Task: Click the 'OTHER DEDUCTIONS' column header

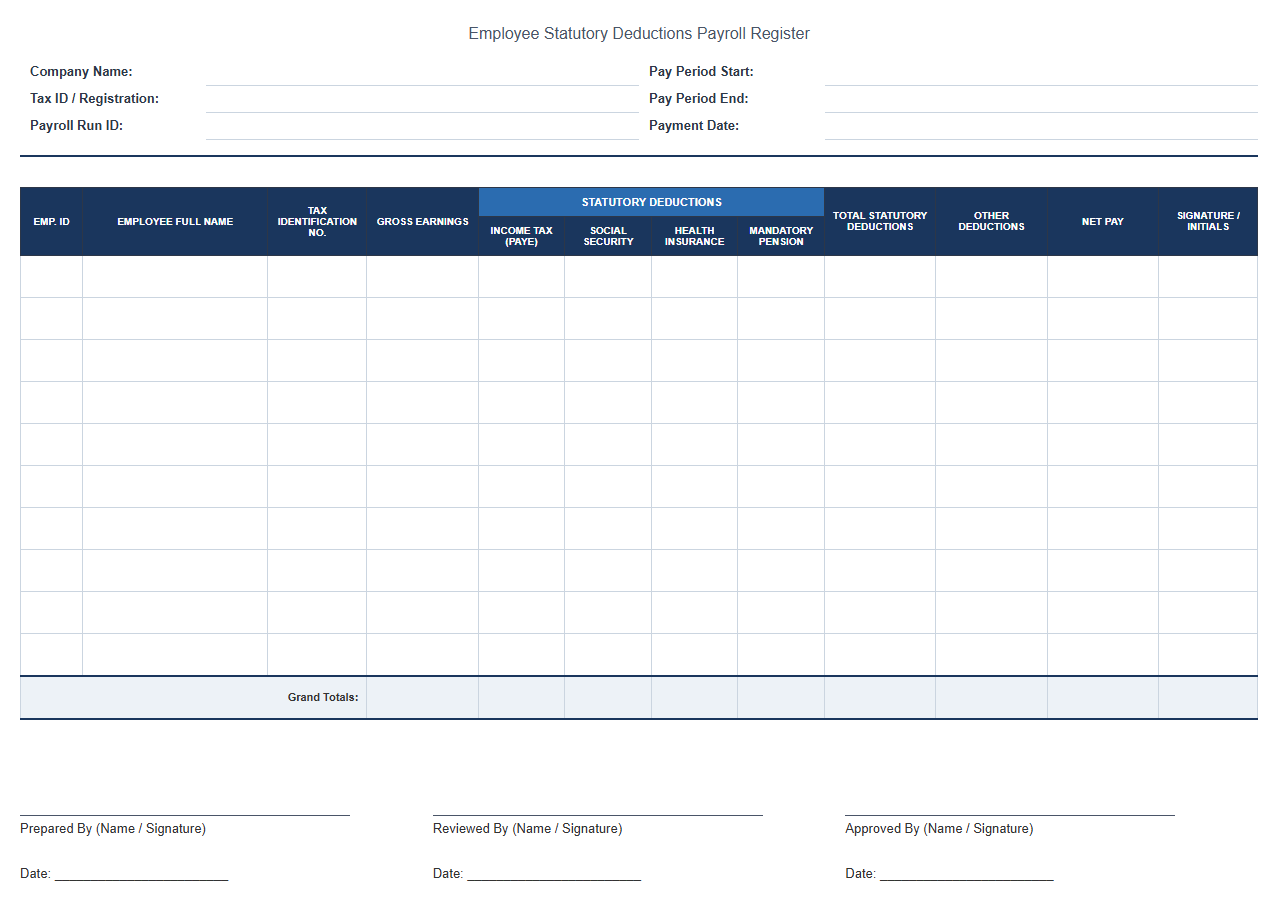Action: click(992, 222)
